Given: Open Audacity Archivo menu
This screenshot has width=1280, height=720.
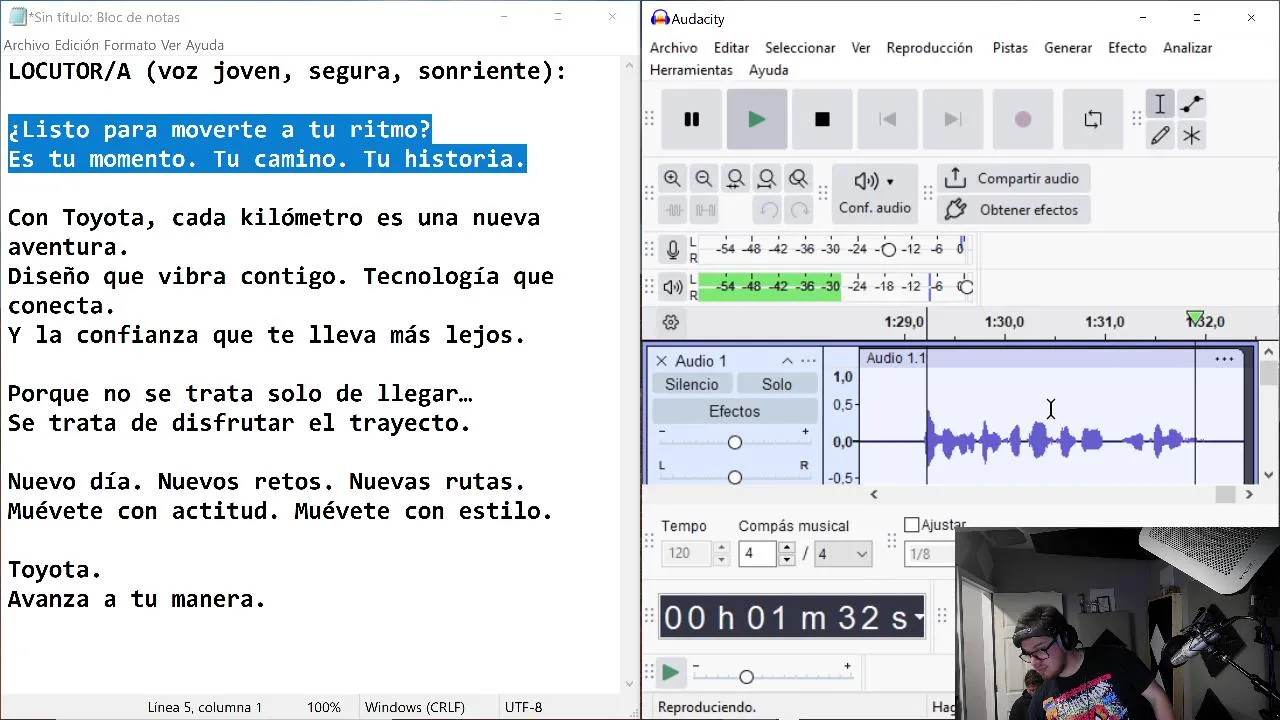Looking at the screenshot, I should (x=674, y=48).
